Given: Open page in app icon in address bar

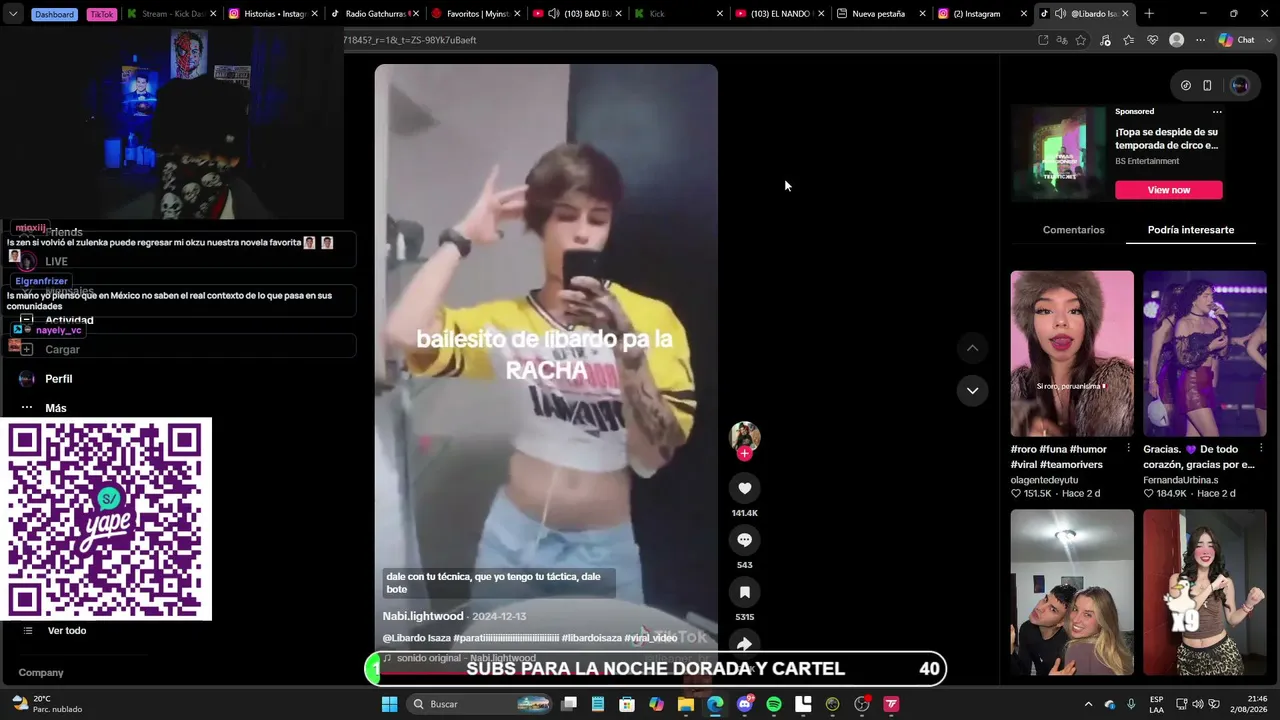Looking at the screenshot, I should (x=1043, y=40).
